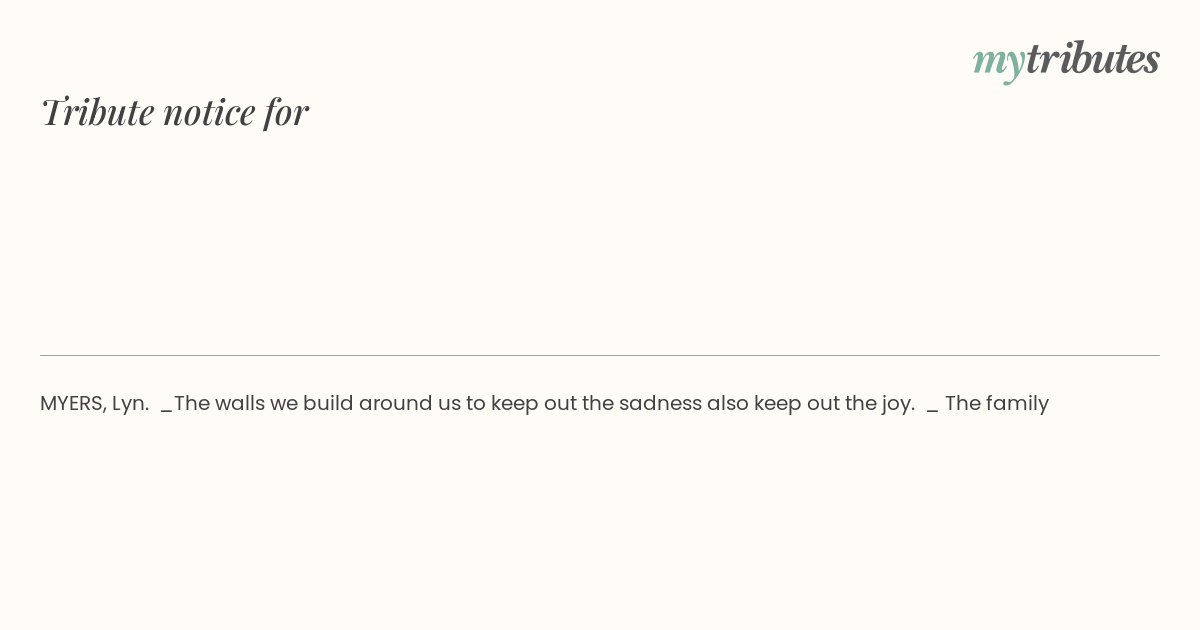Click the word "joy." in the quote
This screenshot has width=1200, height=630.
[894, 404]
